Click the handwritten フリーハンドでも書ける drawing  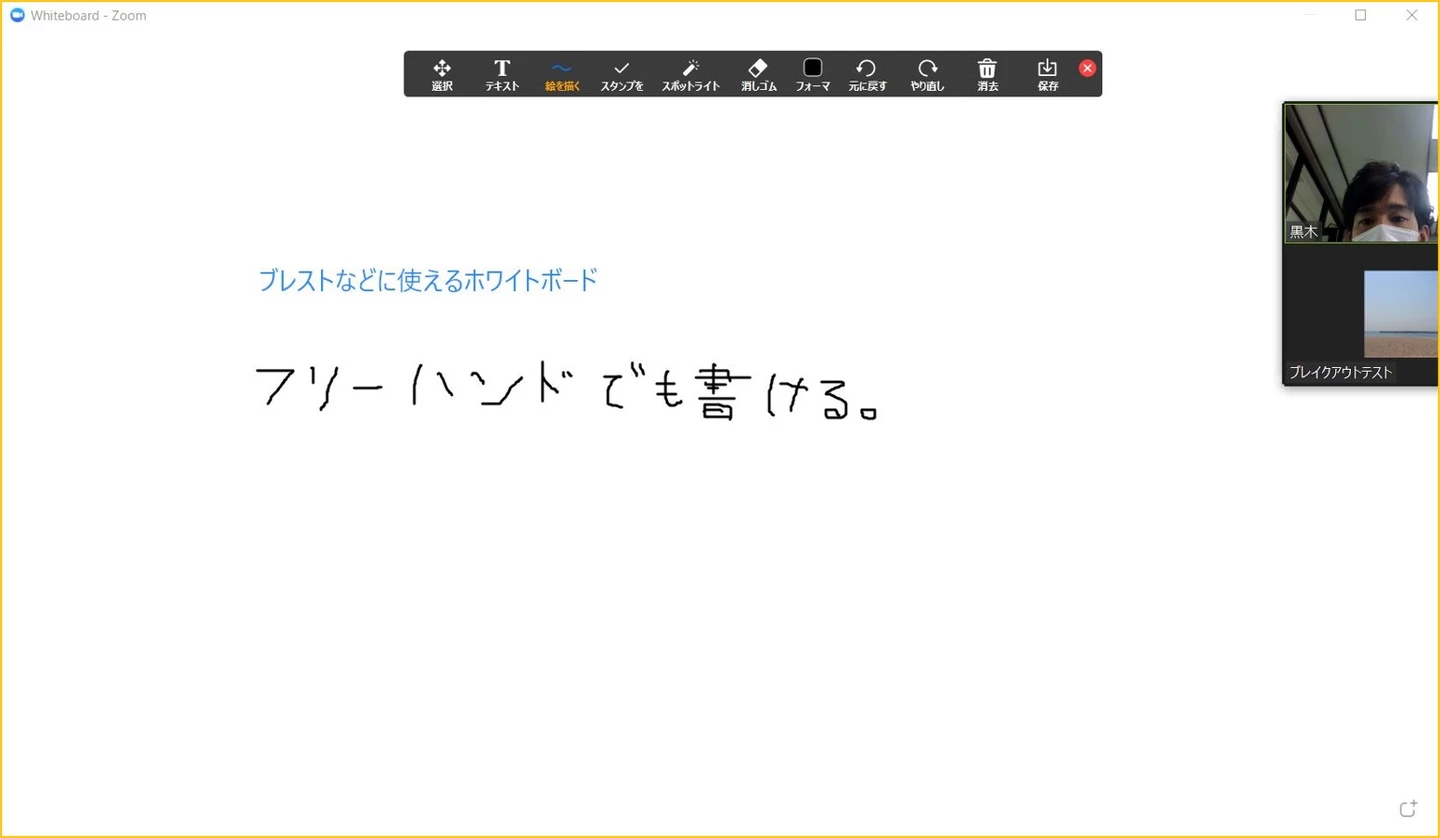pyautogui.click(x=566, y=392)
